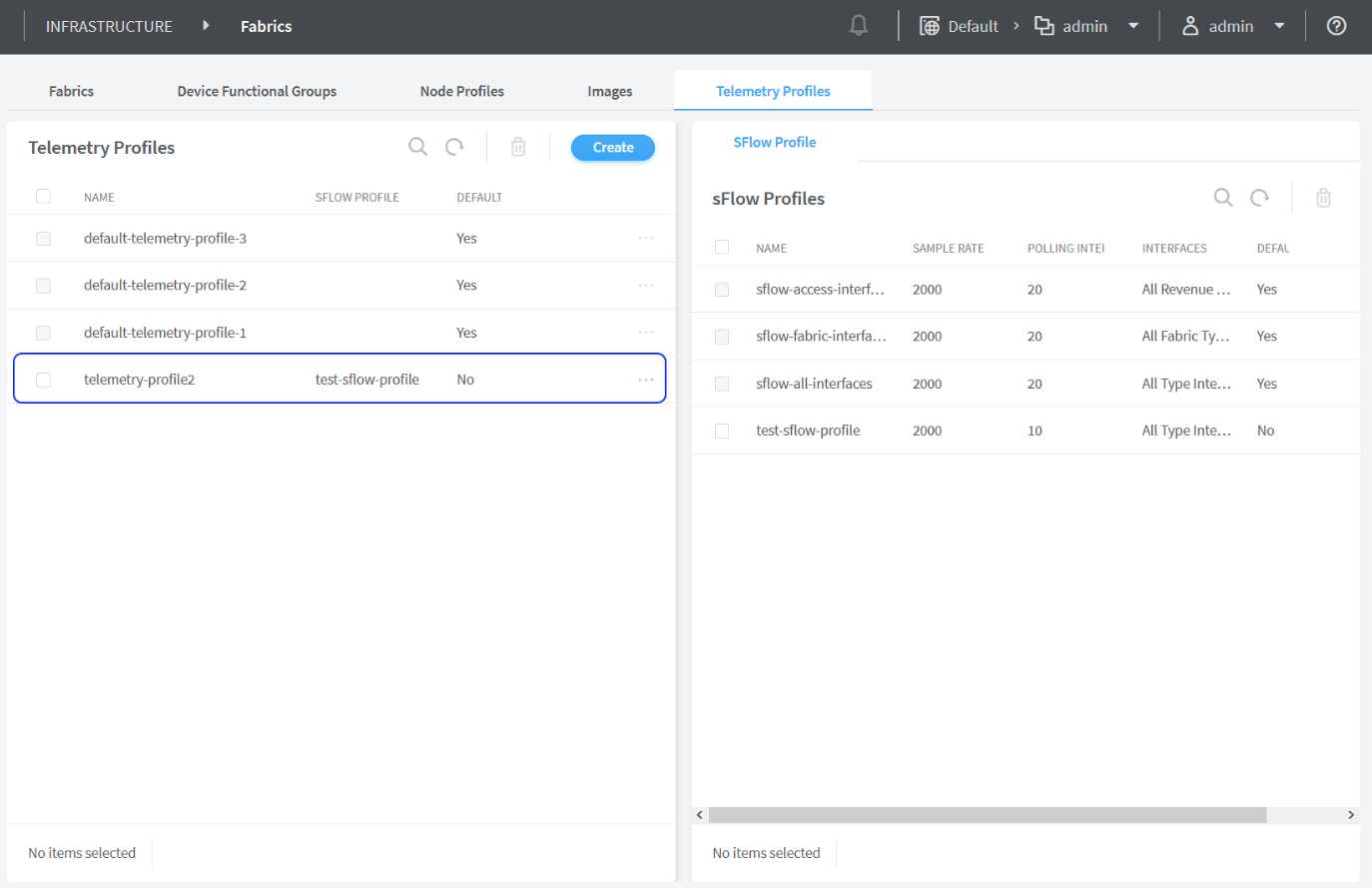The image size is (1372, 888).
Task: Click the sflow-all-interfaces profile name
Action: point(814,384)
